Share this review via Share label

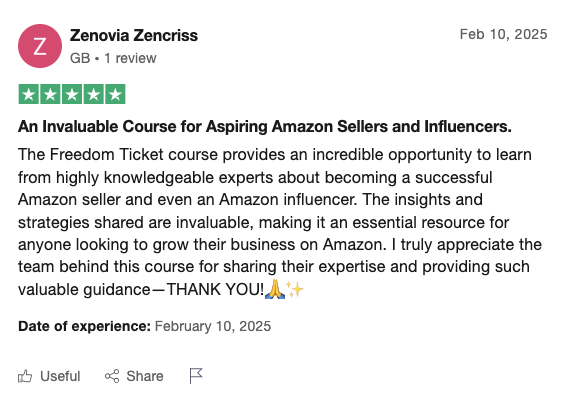coord(145,376)
